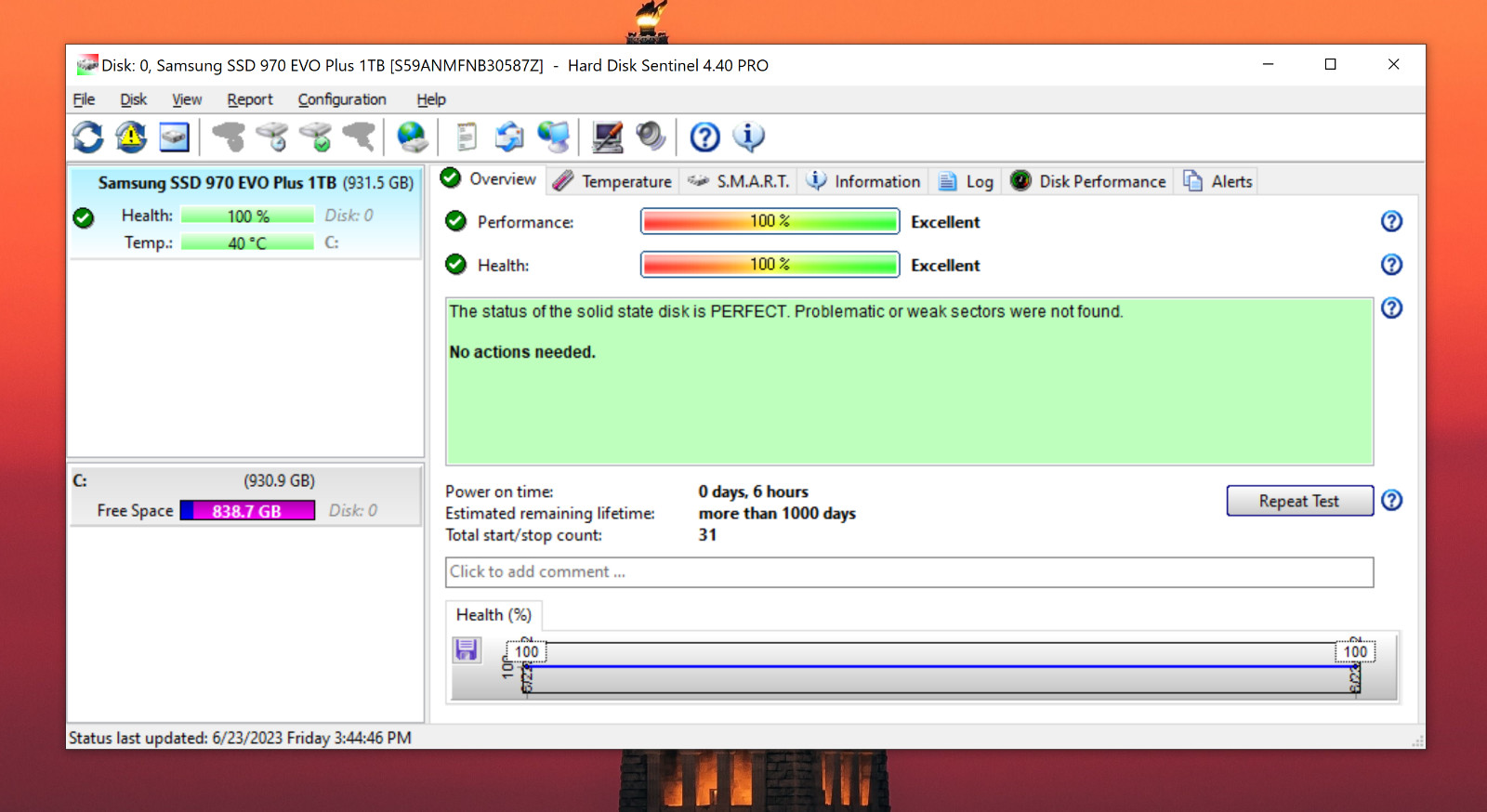Click the '0 days, 6 hours' power-on value
Viewport: 1487px width, 812px height.
coord(754,491)
